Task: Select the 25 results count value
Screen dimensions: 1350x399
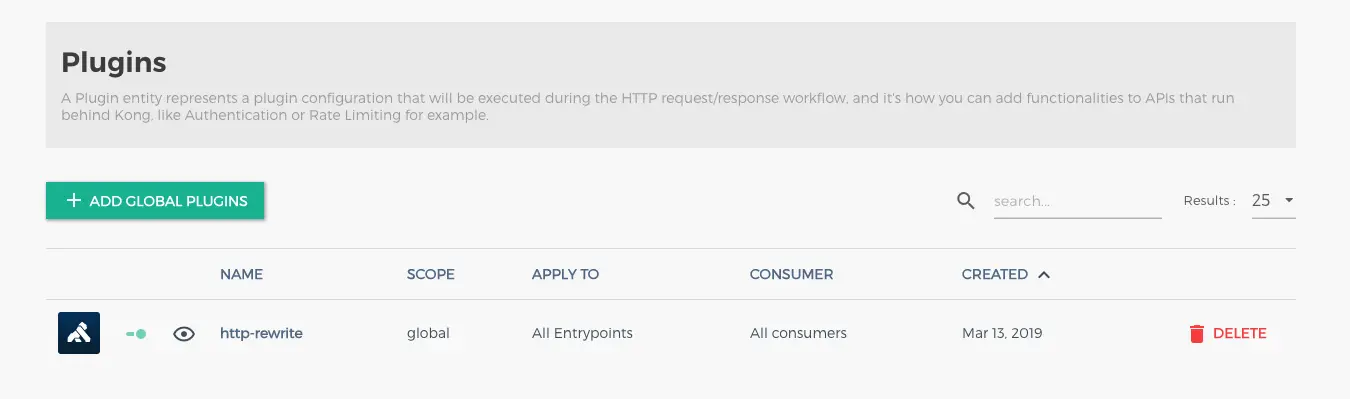Action: point(1261,200)
